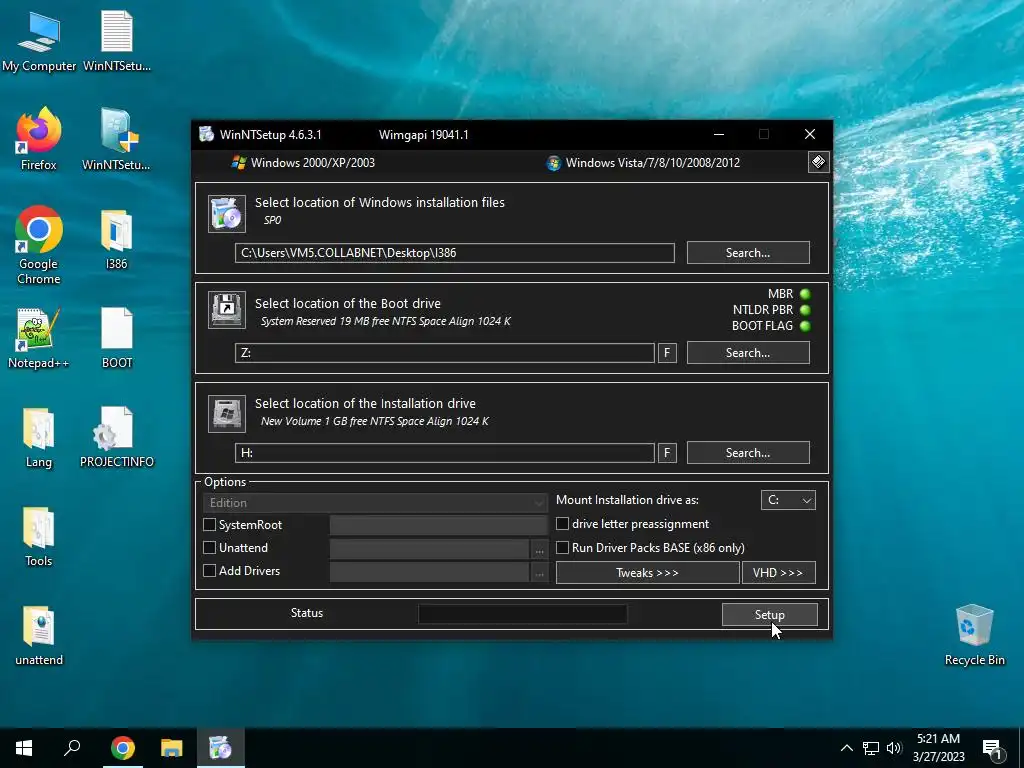Open My Computer desktop icon
This screenshot has width=1024, height=768.
coord(39,41)
